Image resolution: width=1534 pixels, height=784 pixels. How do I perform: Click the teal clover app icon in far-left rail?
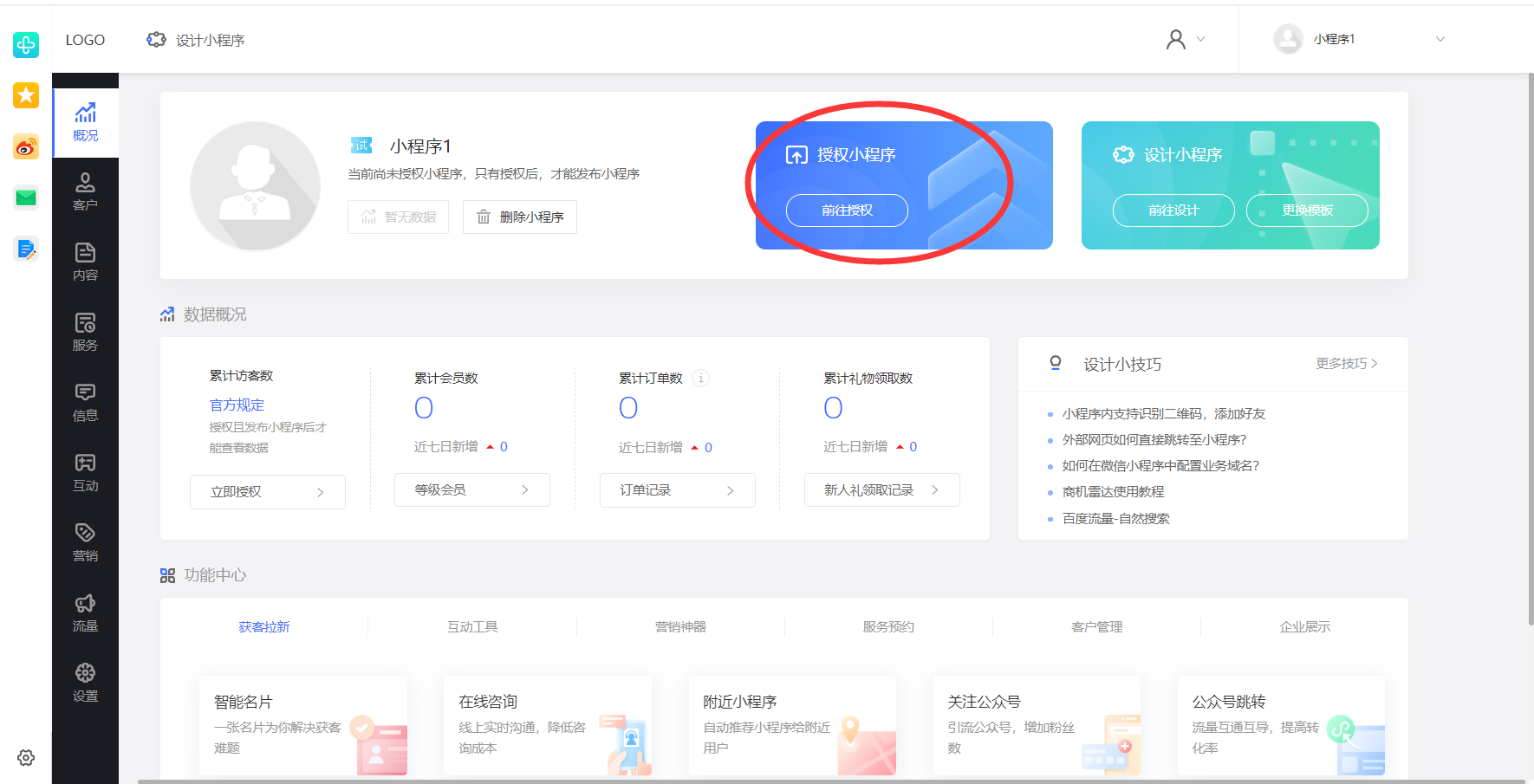(26, 44)
